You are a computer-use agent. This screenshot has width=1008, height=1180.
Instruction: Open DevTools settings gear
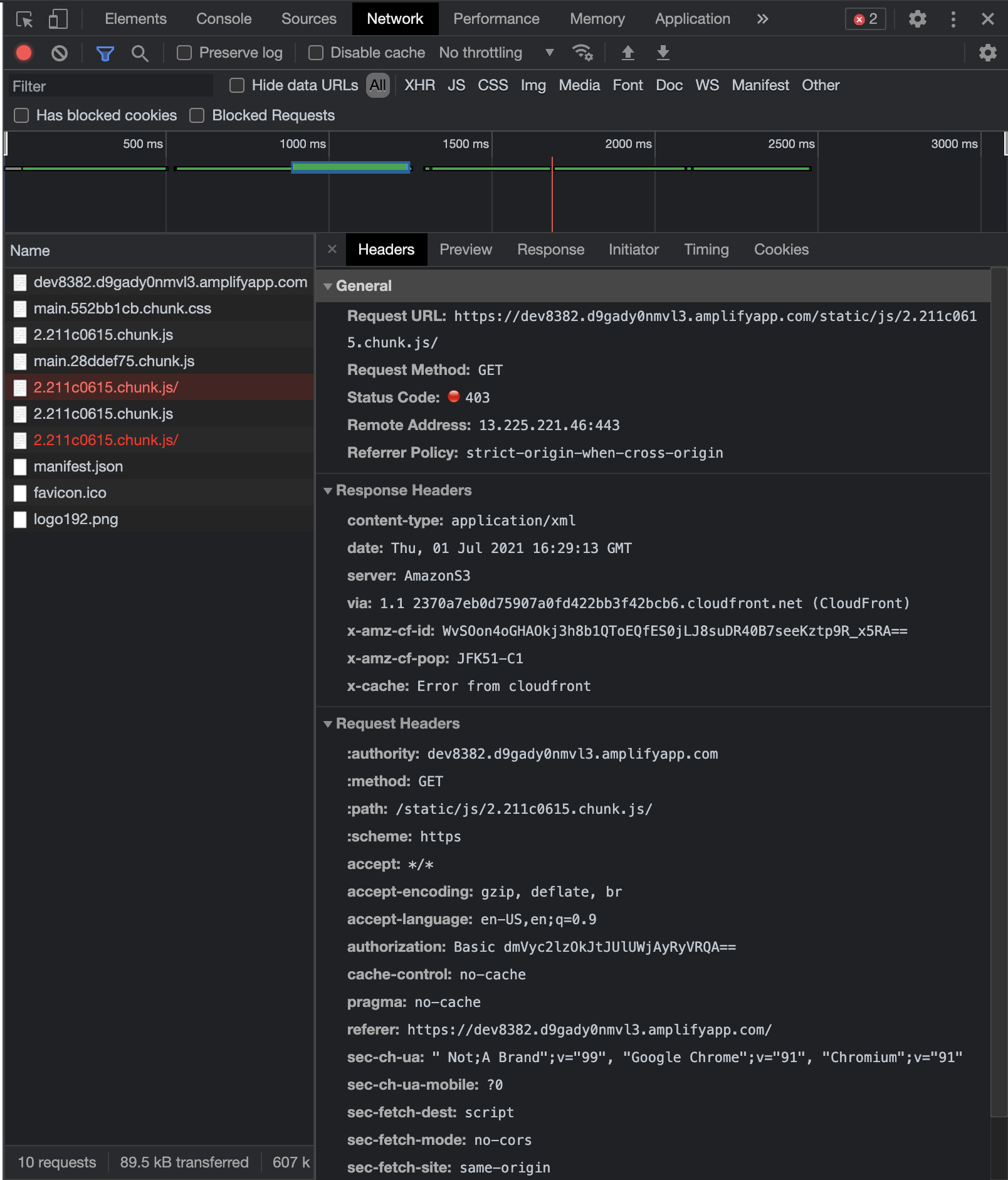[917, 19]
